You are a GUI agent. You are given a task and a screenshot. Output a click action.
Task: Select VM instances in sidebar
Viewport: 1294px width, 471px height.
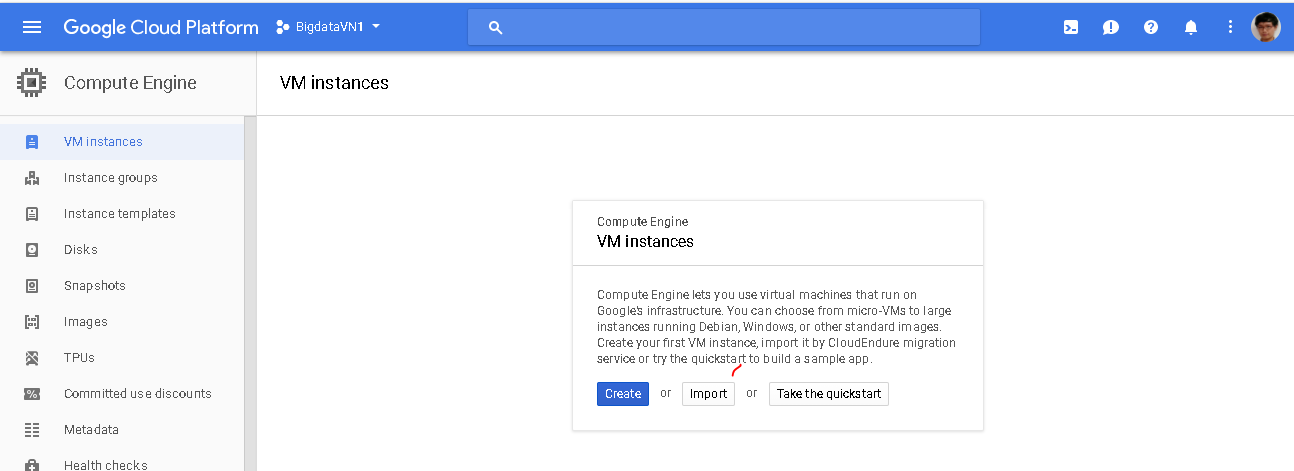tap(103, 142)
